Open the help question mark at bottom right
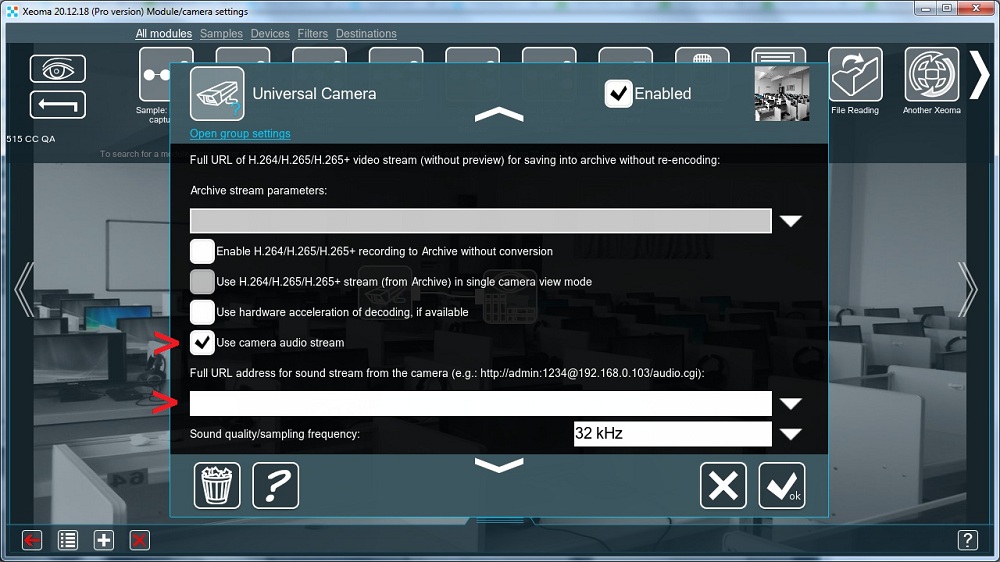 (x=967, y=540)
